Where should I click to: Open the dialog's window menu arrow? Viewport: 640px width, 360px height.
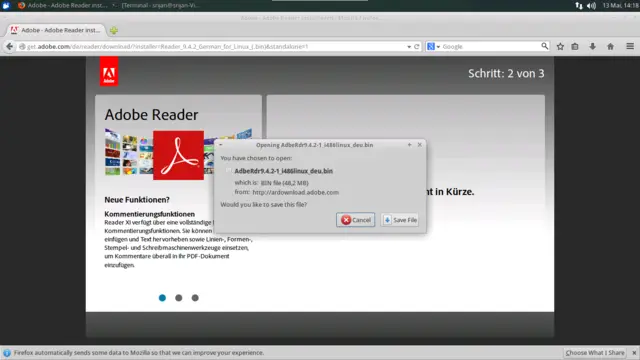tap(220, 144)
